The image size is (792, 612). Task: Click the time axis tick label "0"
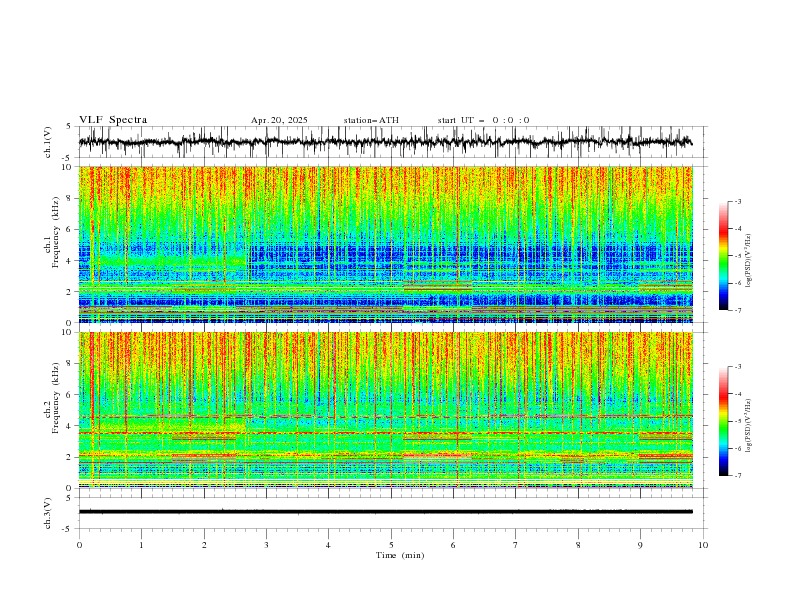pyautogui.click(x=79, y=545)
